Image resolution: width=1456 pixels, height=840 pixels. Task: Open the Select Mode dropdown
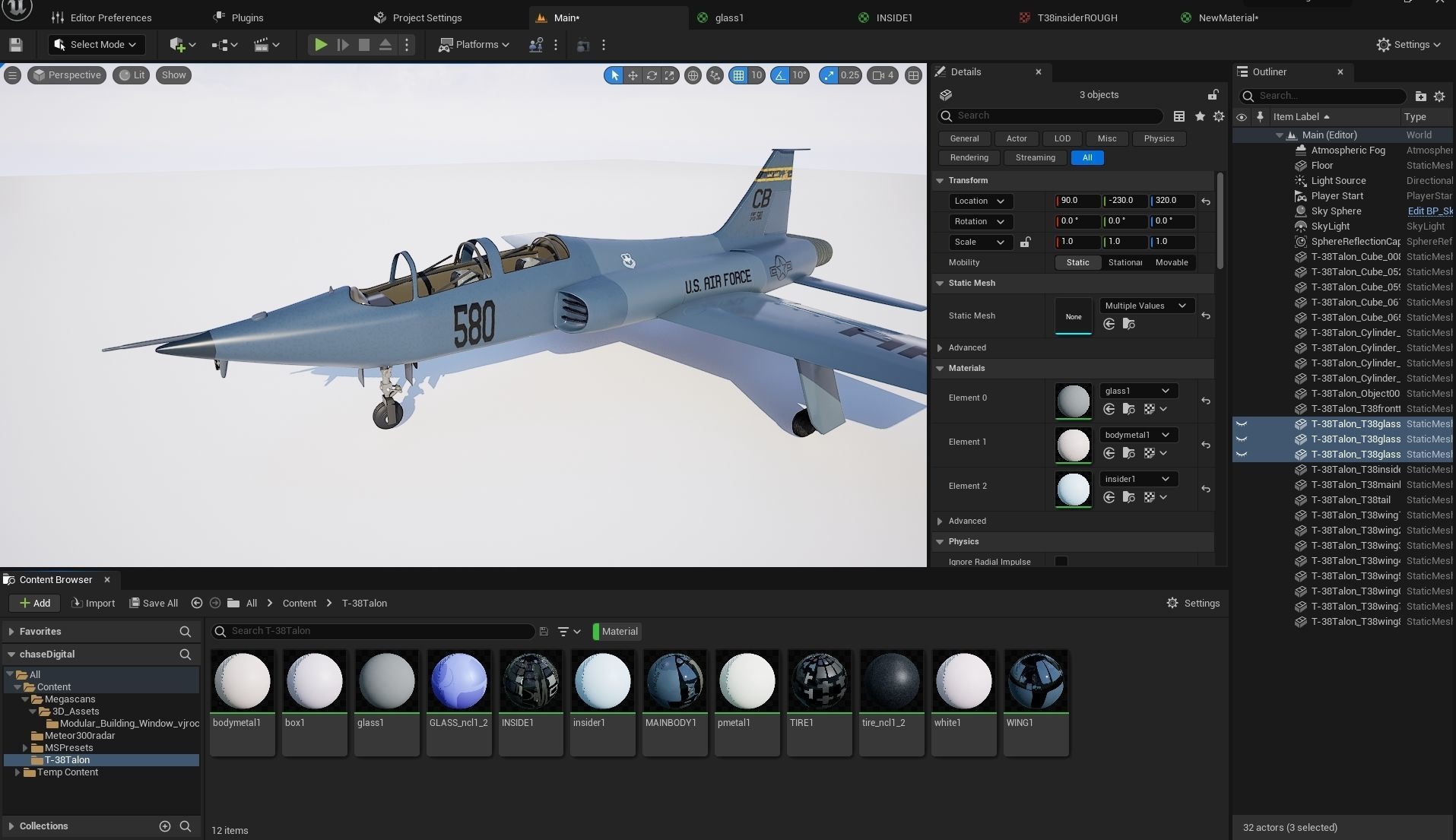(96, 45)
